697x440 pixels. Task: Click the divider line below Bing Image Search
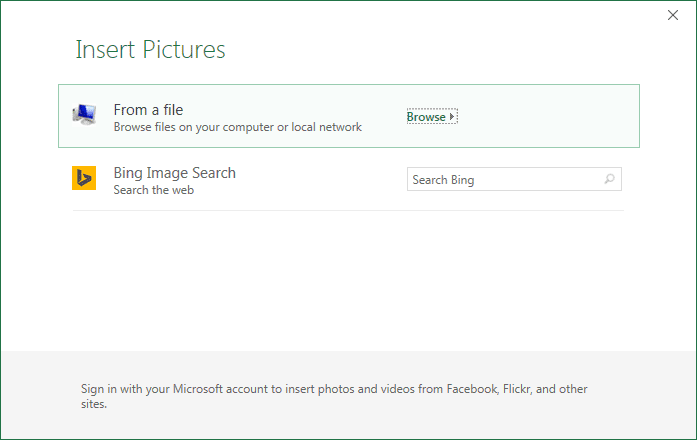click(x=347, y=210)
